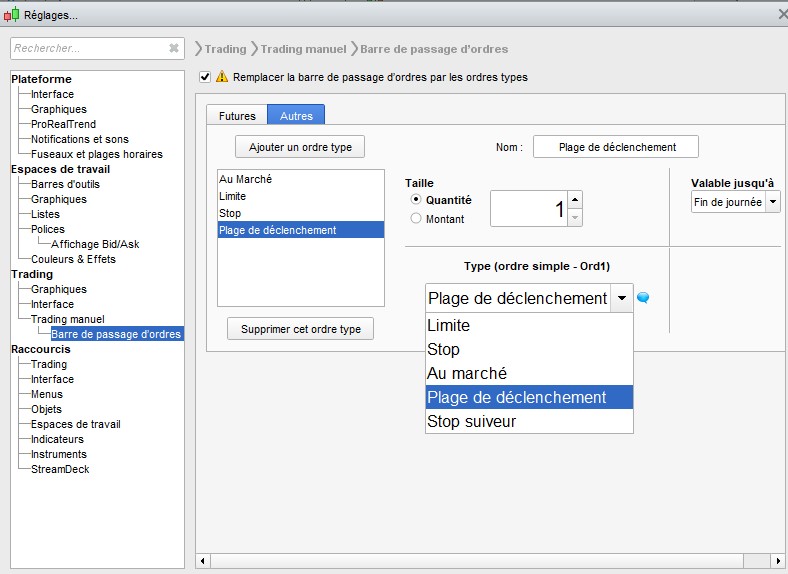Select the Autres tab
Screen dimensions: 788x574
(x=296, y=116)
